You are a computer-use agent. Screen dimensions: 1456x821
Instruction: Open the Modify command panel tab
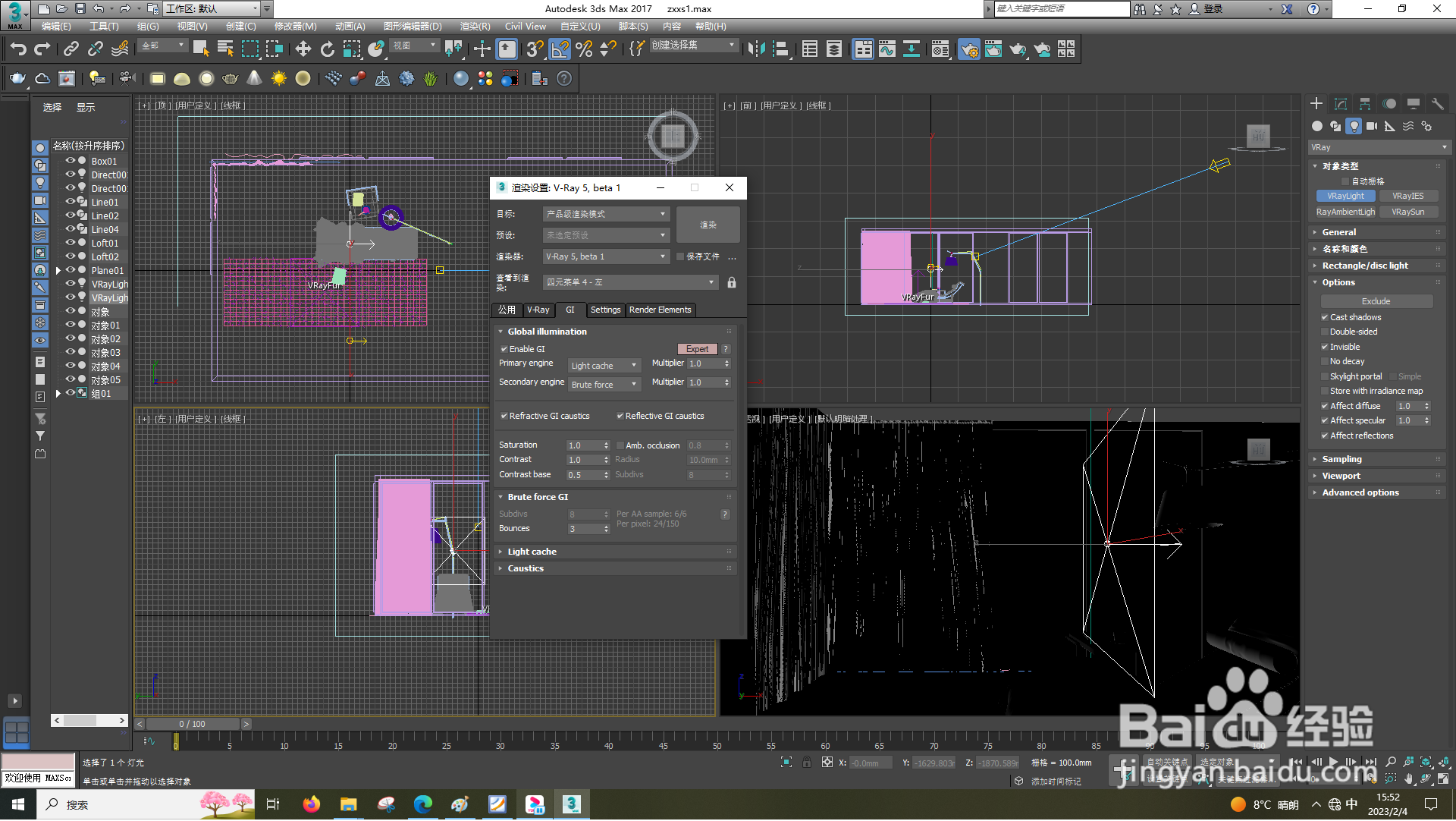1340,104
